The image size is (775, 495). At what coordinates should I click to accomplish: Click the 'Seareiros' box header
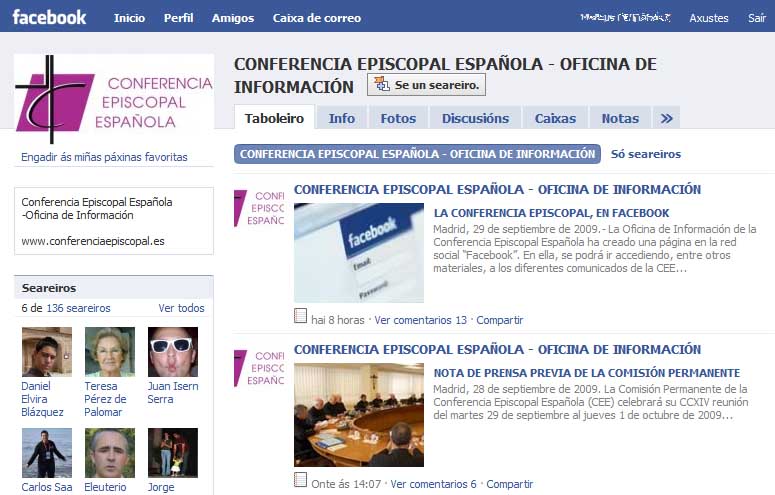click(114, 288)
